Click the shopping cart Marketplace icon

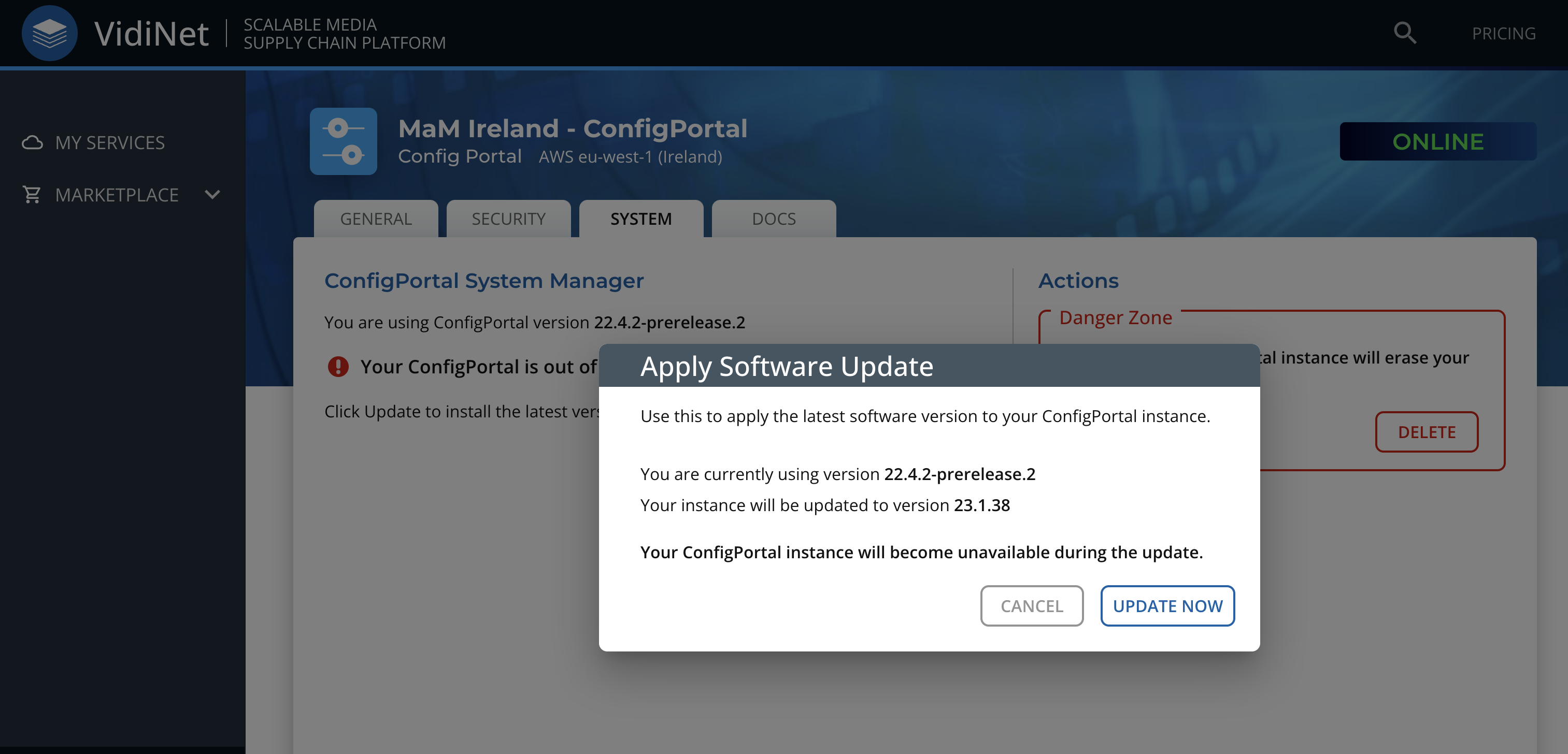pyautogui.click(x=32, y=195)
